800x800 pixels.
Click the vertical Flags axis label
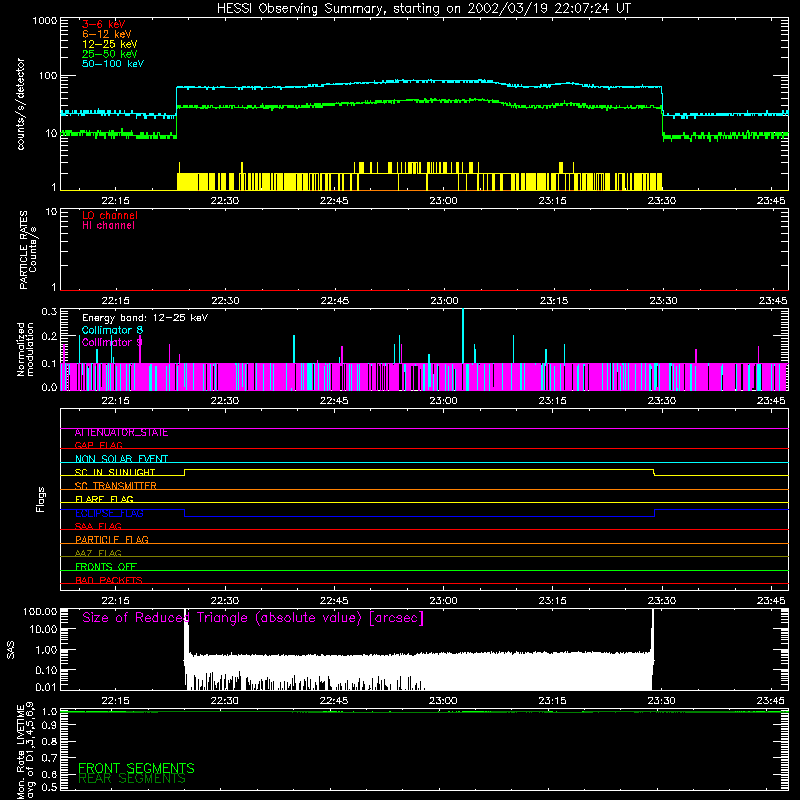40,499
